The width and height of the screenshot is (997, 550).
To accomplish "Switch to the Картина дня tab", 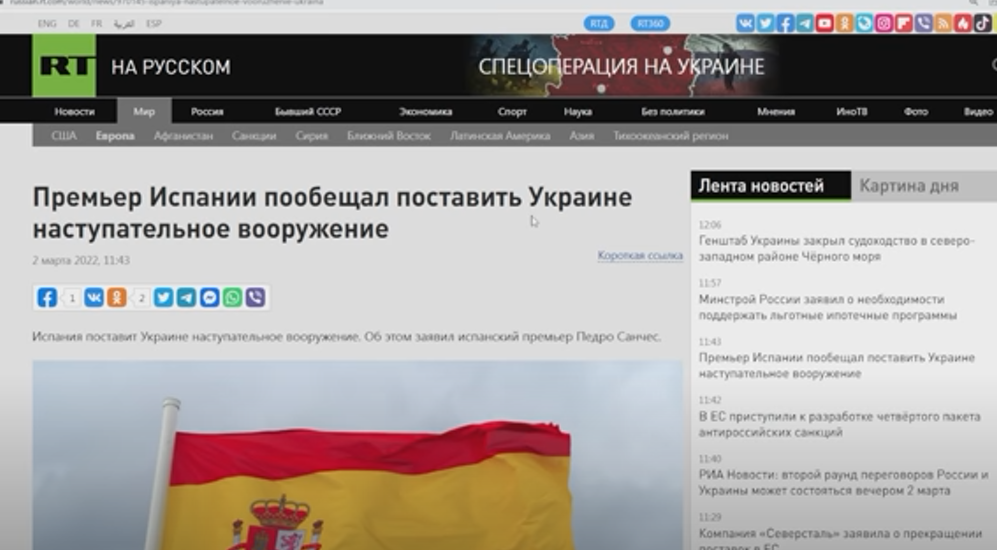I will tap(908, 186).
